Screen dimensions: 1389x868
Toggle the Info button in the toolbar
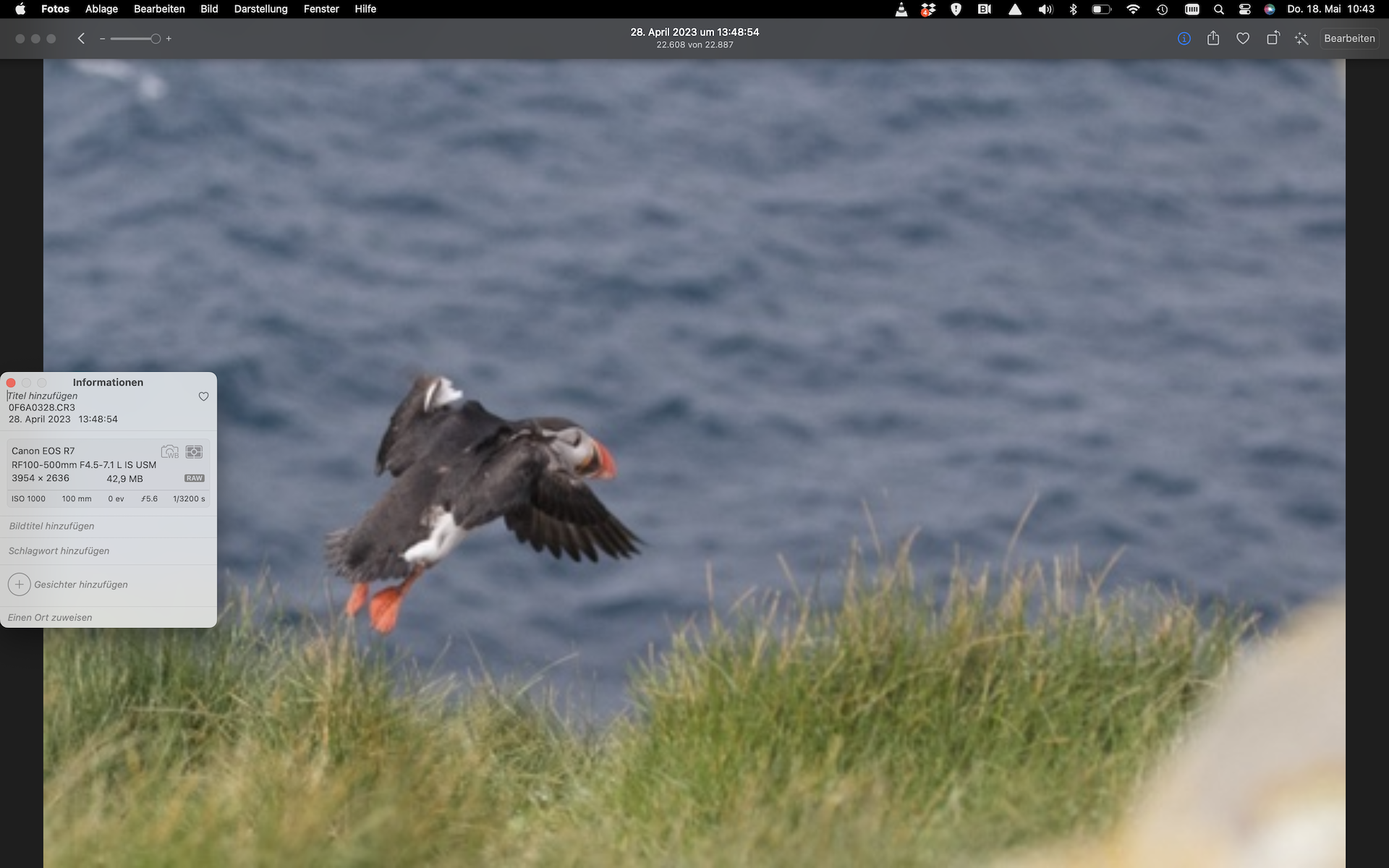pos(1184,38)
